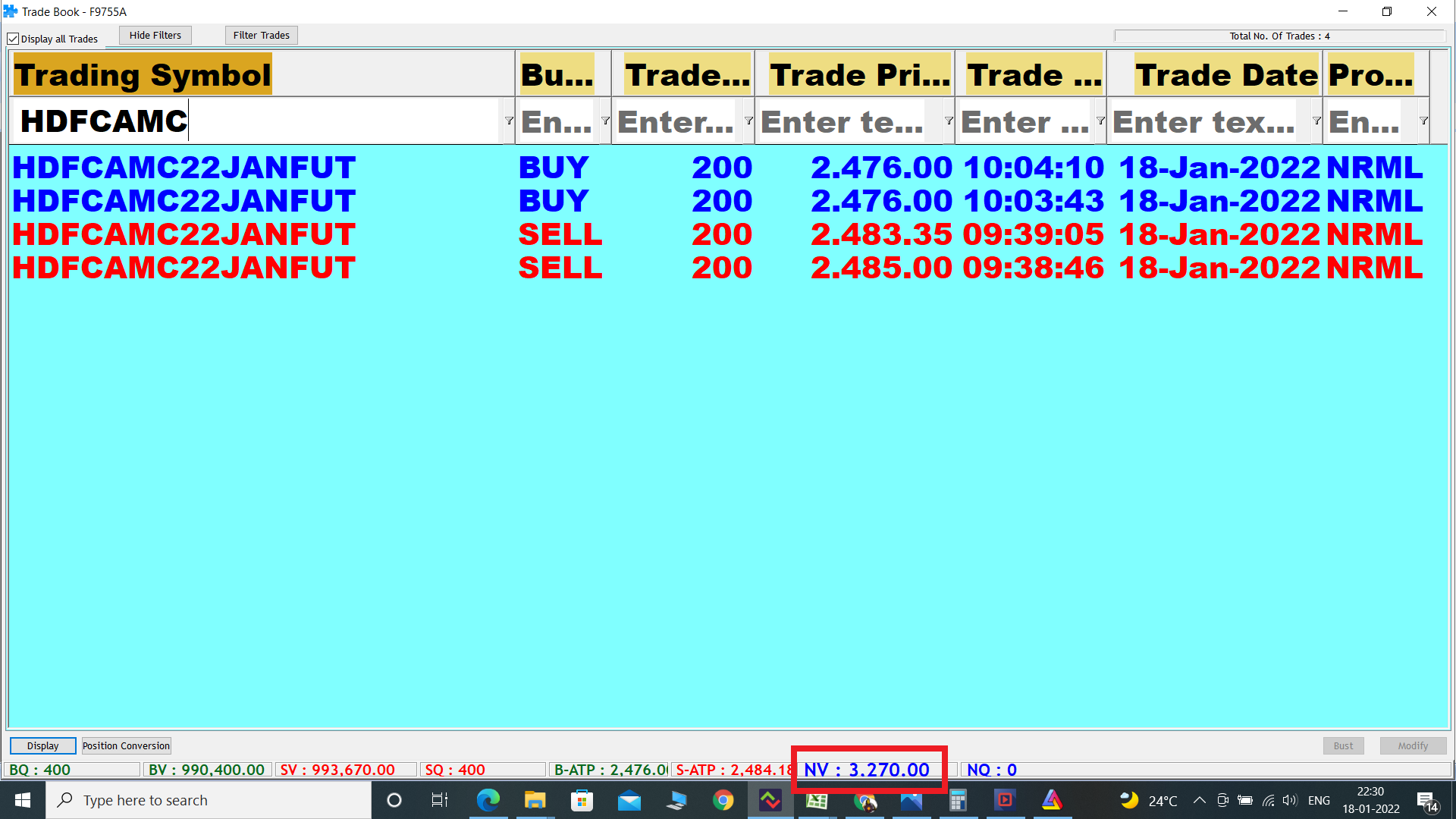Show hidden system tray icons
The image size is (1456, 819).
(1199, 800)
